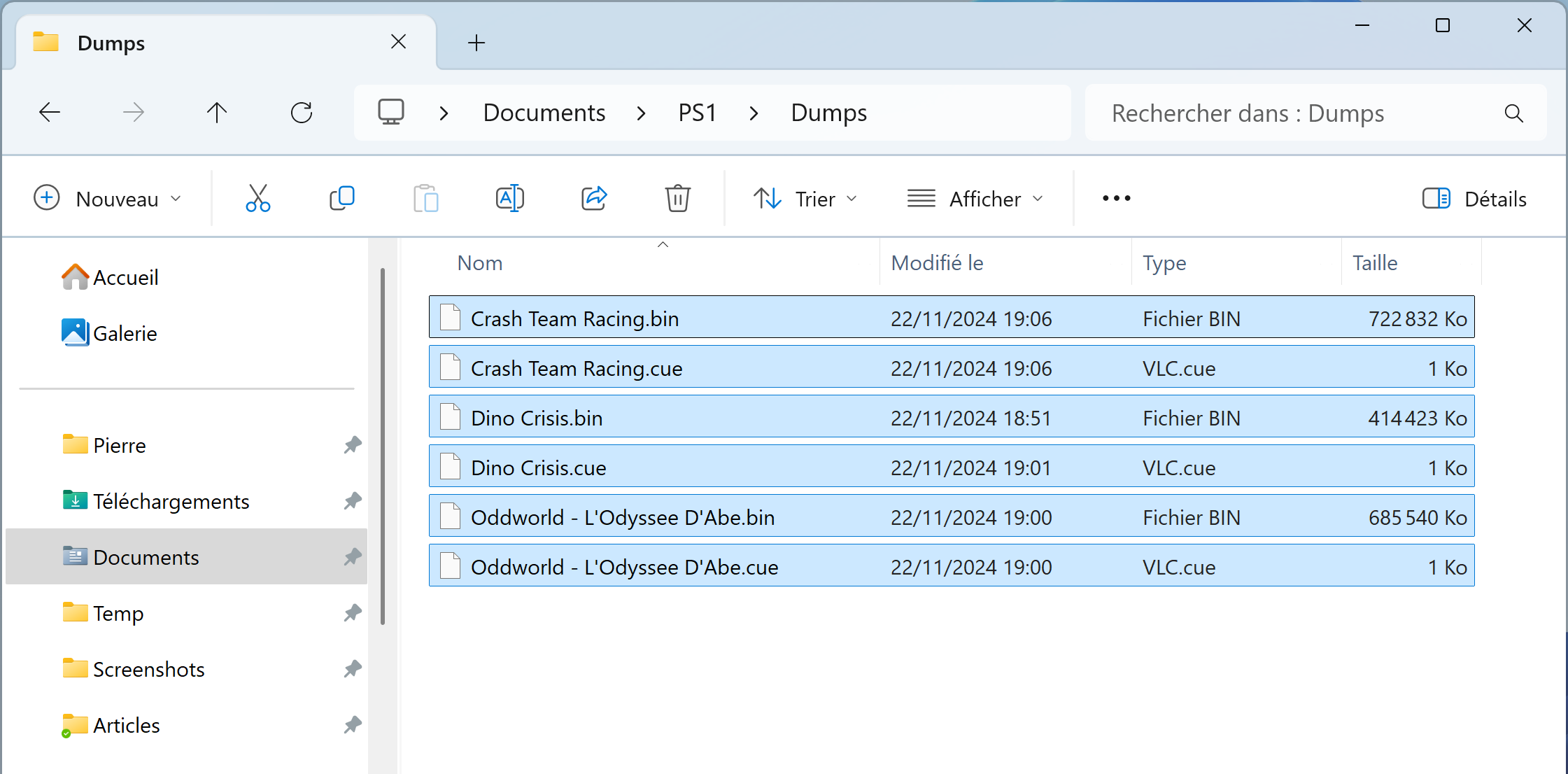Select the file Oddworld - L'Odyssee D'Abe.cue
The width and height of the screenshot is (1568, 774).
(x=952, y=565)
